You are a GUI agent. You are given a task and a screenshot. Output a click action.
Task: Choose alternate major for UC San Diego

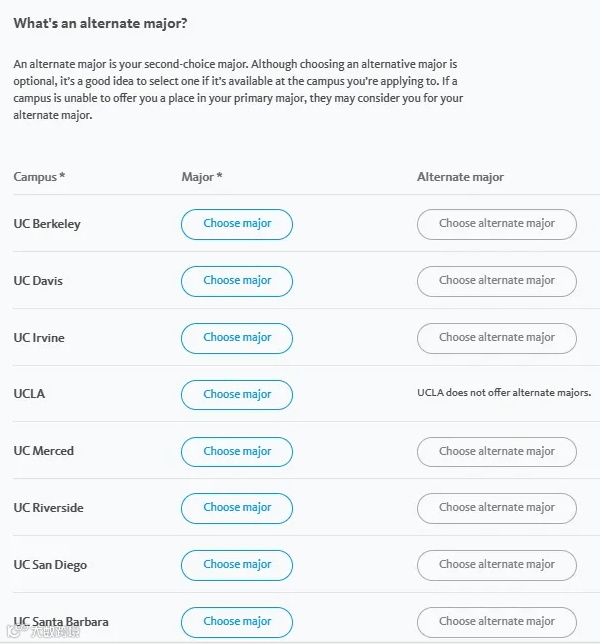click(496, 565)
